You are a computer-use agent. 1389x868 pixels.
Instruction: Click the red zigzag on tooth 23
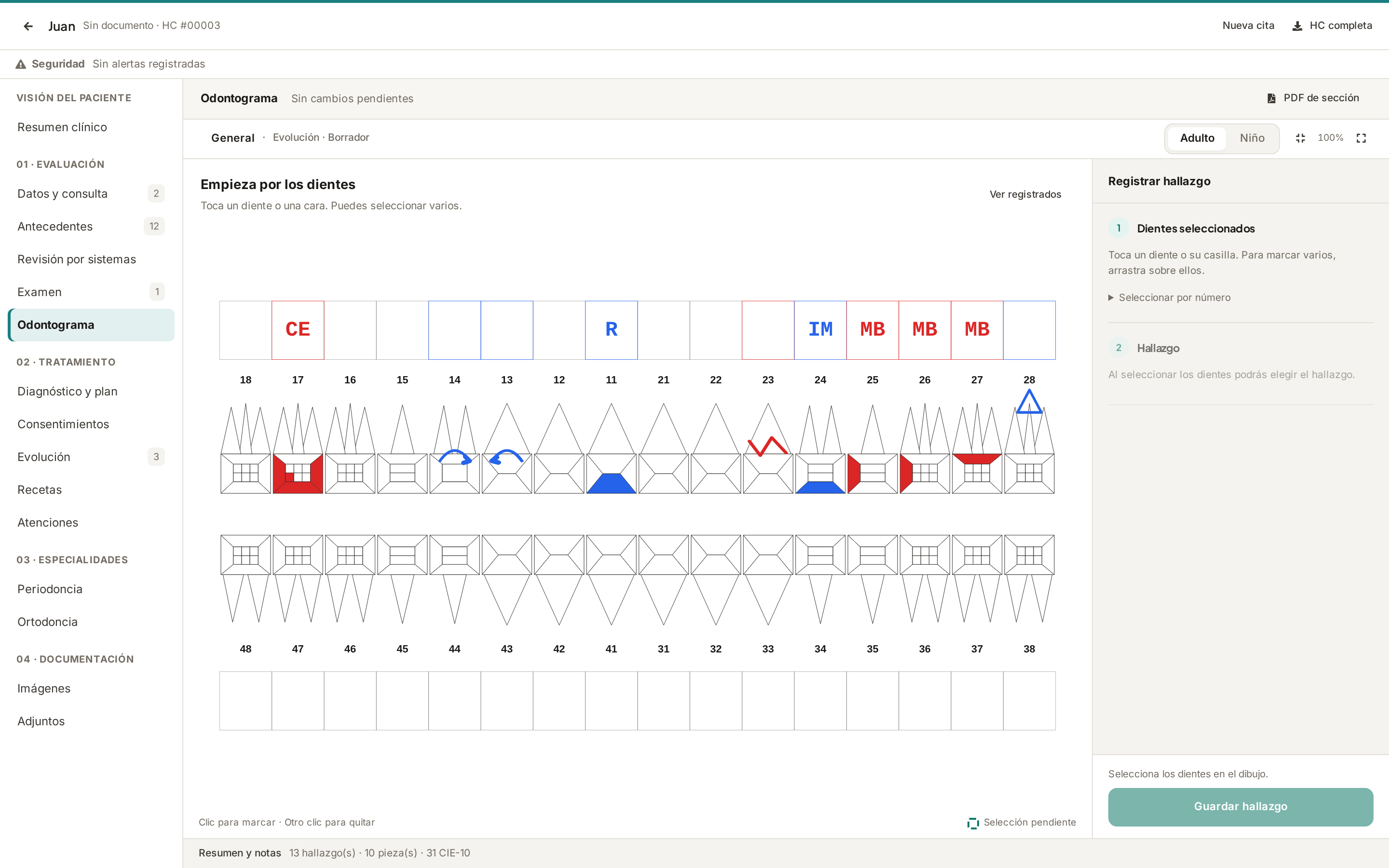click(767, 446)
